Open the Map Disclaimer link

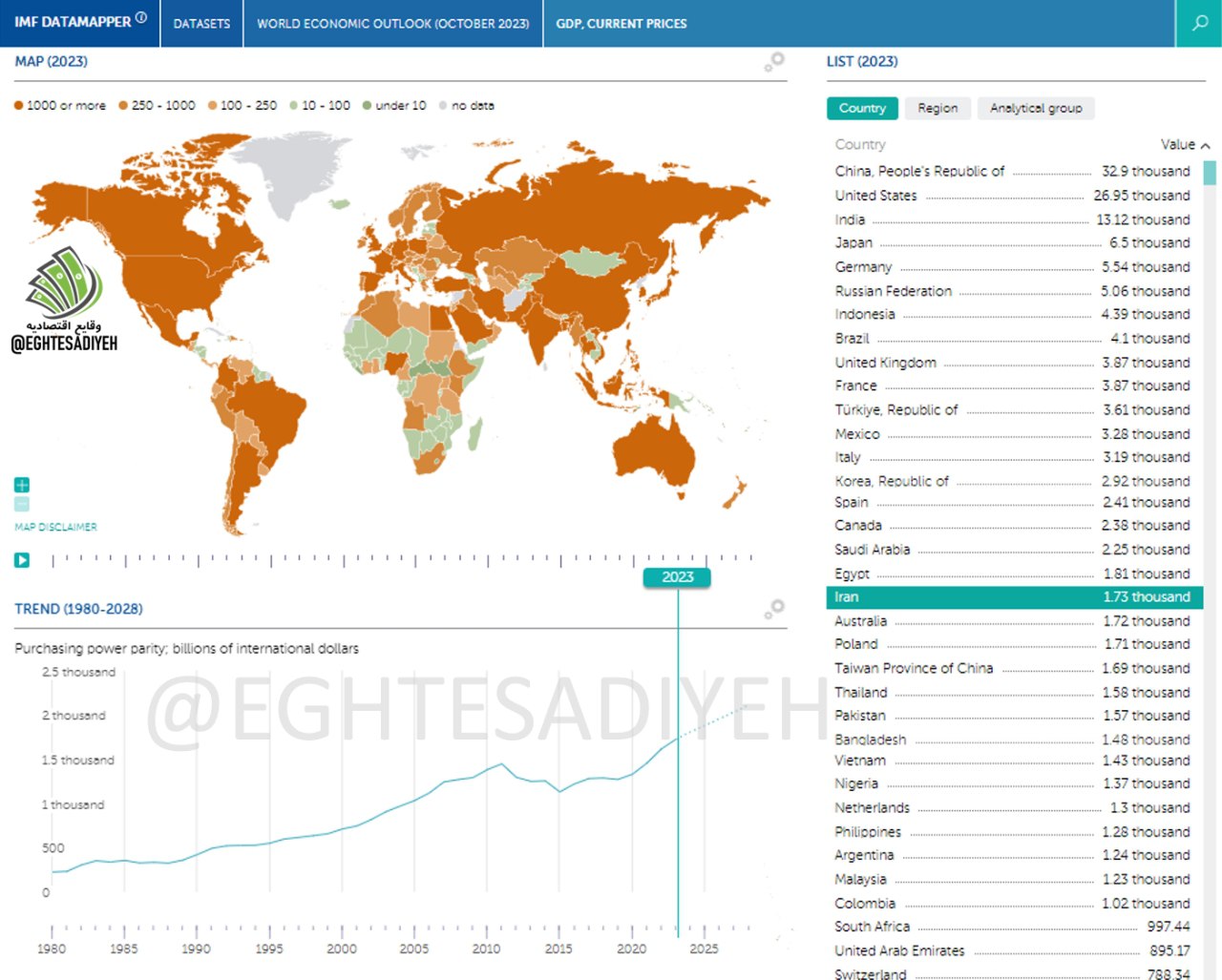tap(55, 527)
